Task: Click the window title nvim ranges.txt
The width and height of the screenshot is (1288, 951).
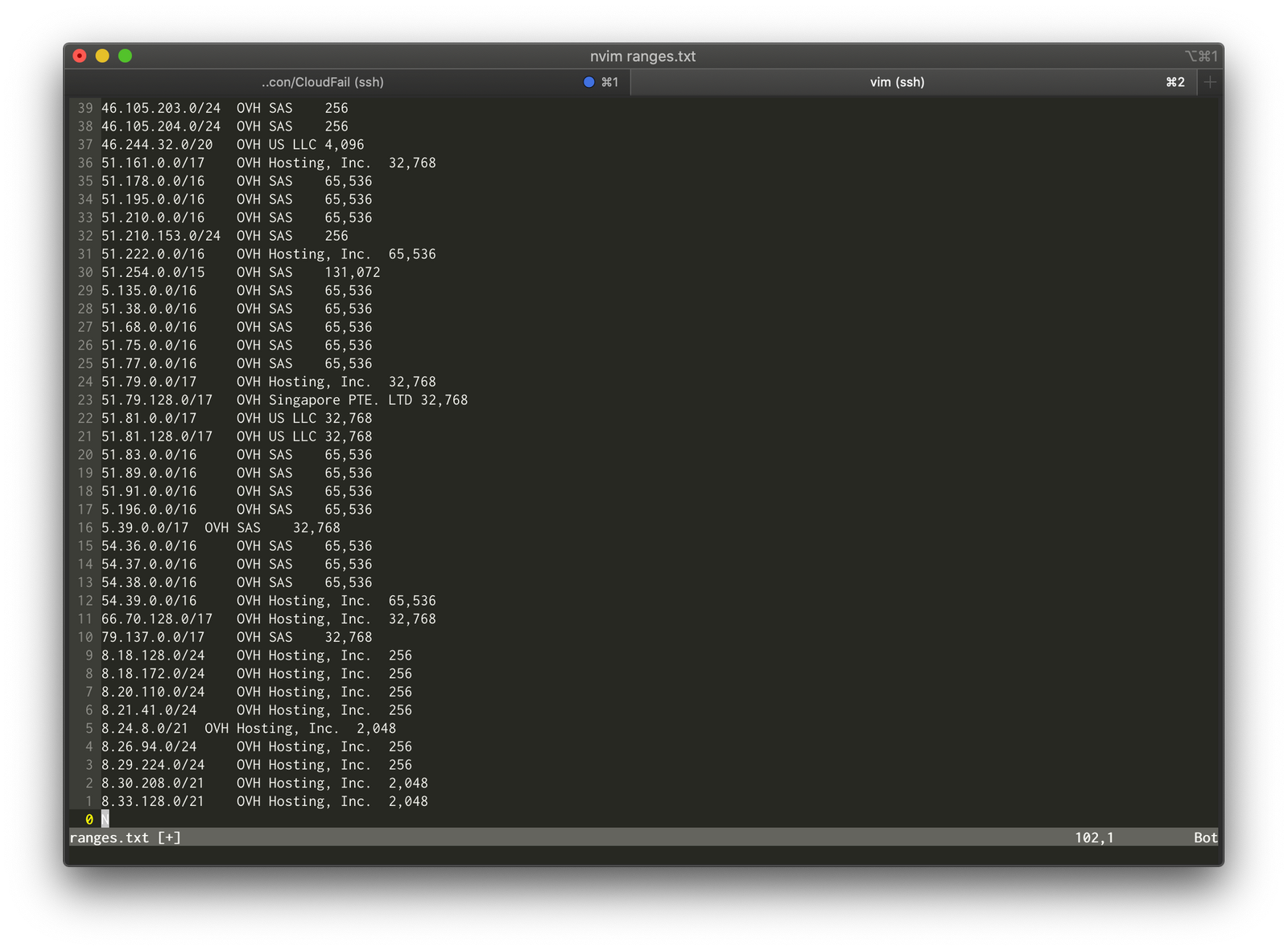Action: point(642,56)
